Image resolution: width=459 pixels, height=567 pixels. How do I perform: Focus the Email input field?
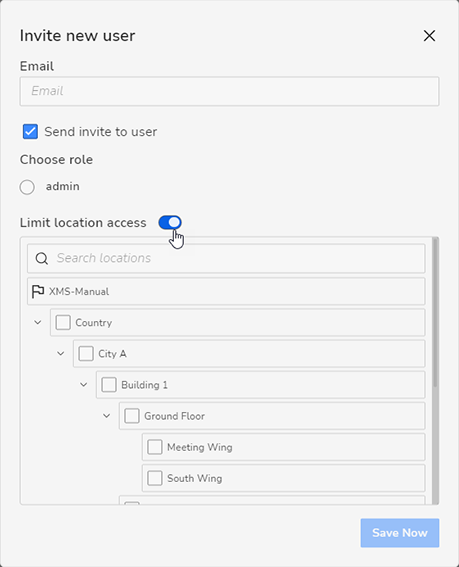pos(229,91)
